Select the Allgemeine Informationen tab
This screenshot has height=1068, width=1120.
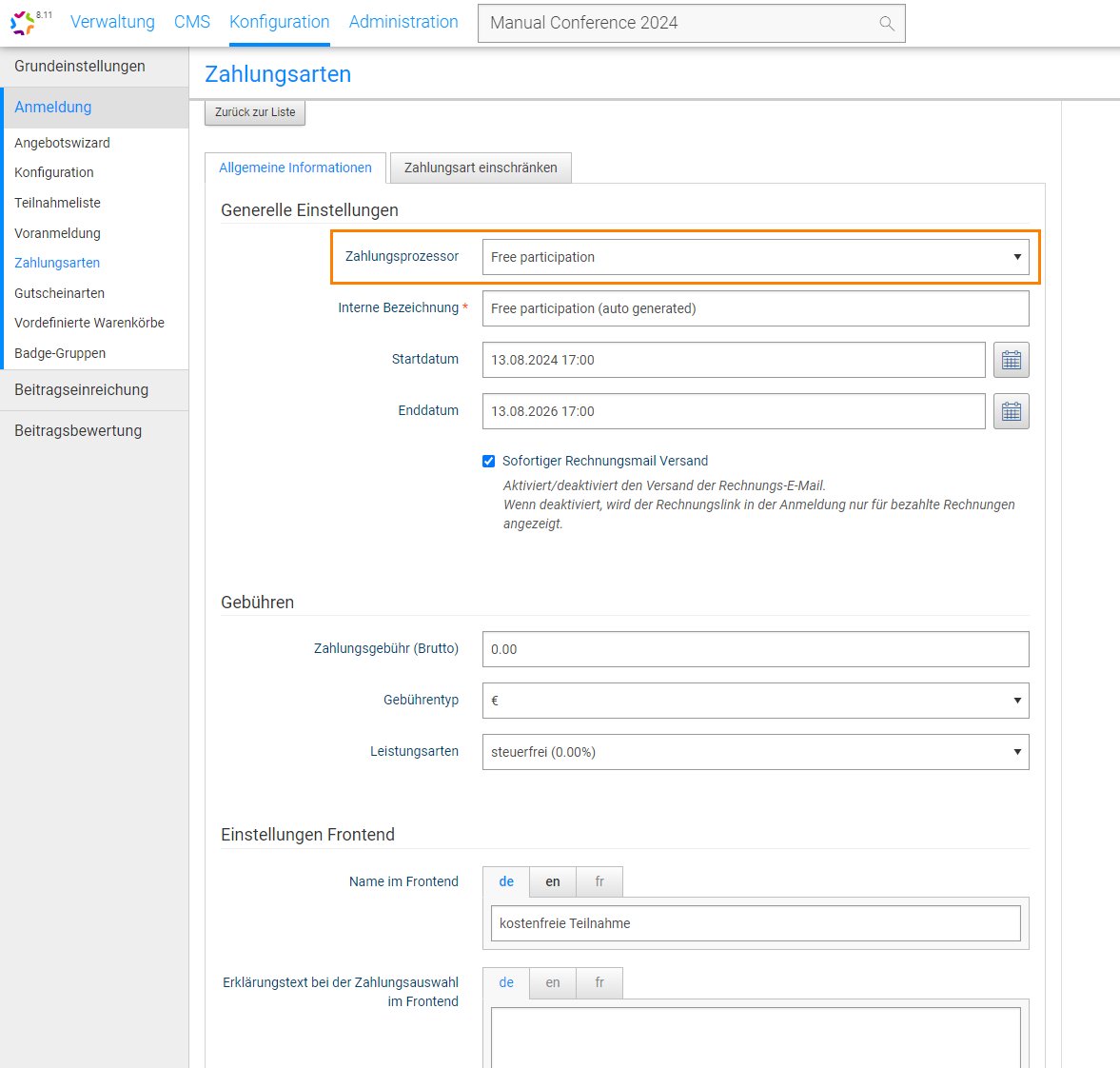click(x=295, y=168)
